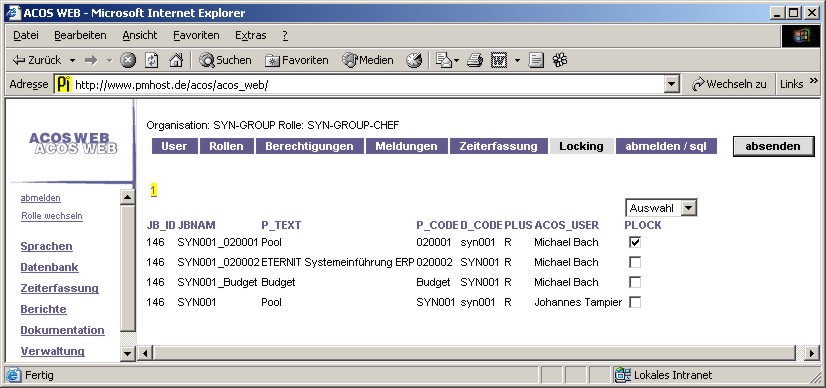Open the Datei menu
826x388 pixels.
[26, 35]
